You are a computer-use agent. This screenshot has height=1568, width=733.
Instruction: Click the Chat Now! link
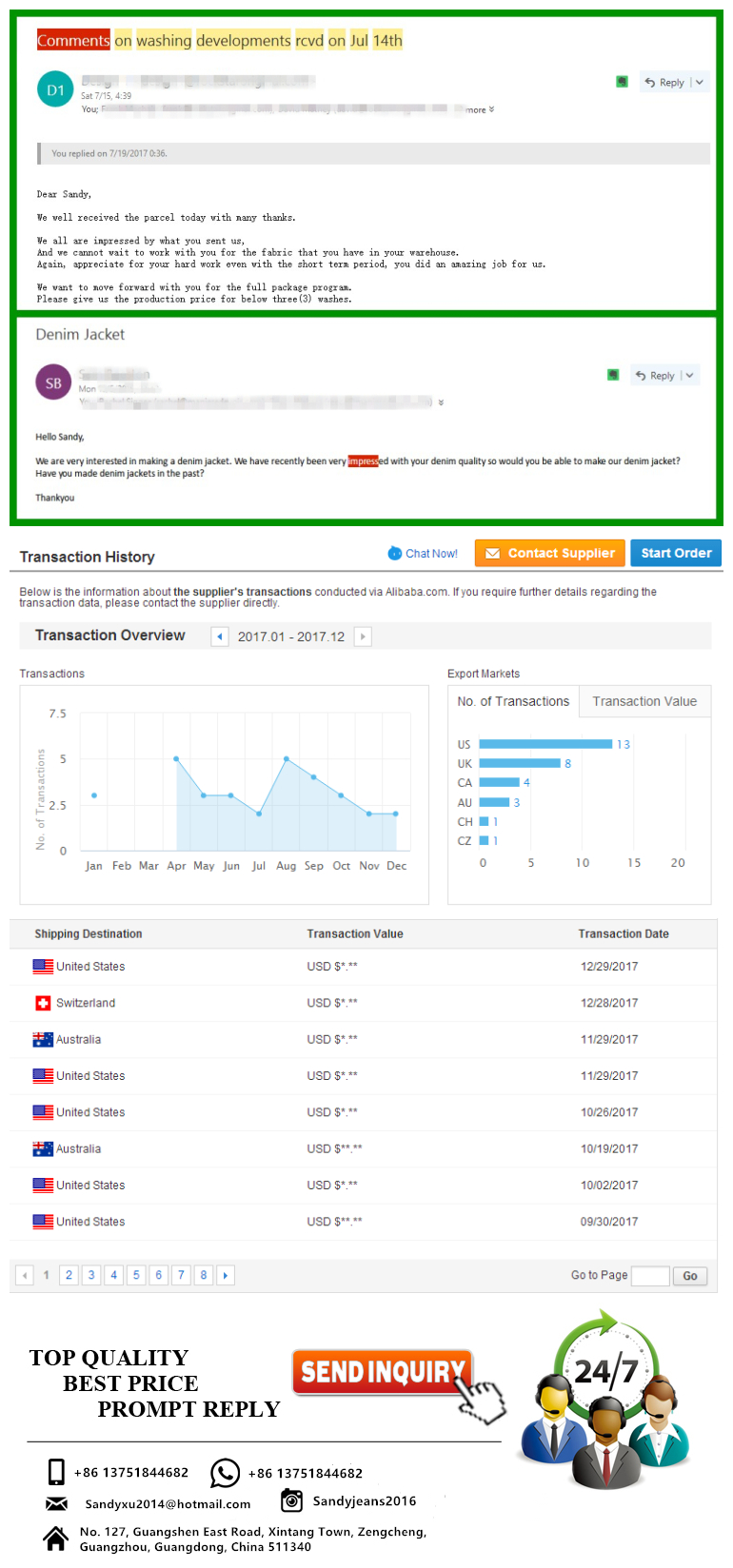[431, 554]
